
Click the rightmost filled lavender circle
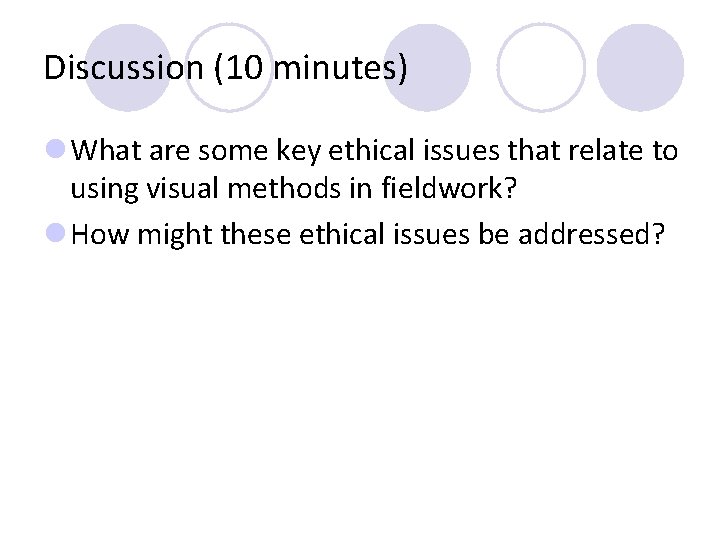pos(640,68)
